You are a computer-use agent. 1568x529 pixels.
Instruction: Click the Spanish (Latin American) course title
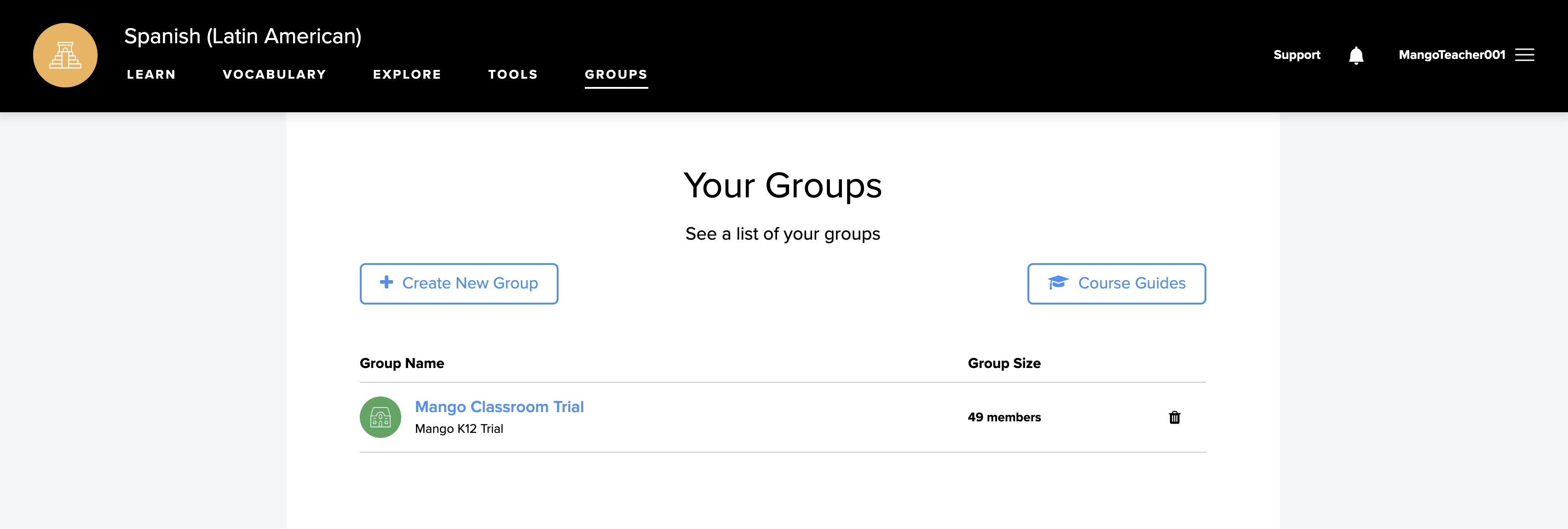click(x=243, y=36)
